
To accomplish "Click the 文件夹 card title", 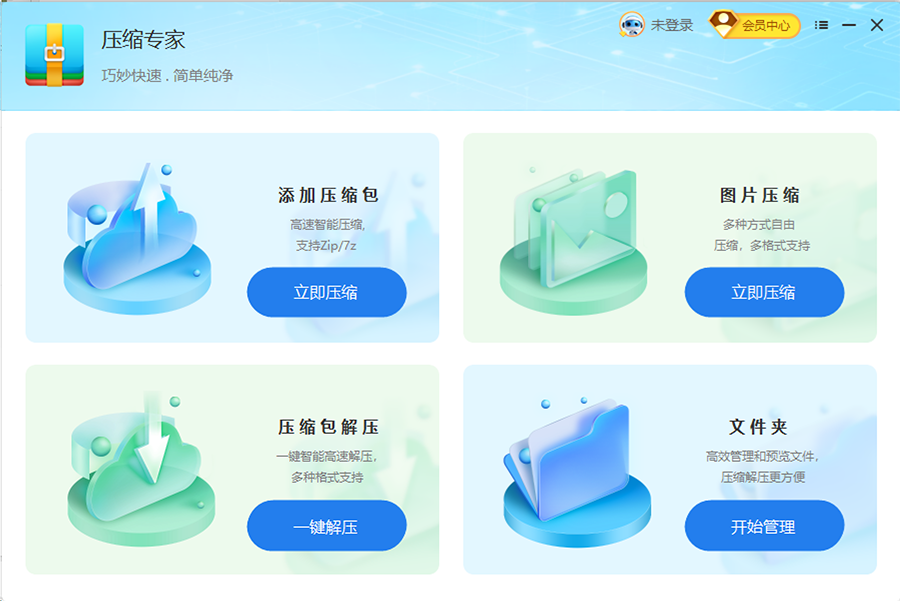I will [x=758, y=427].
